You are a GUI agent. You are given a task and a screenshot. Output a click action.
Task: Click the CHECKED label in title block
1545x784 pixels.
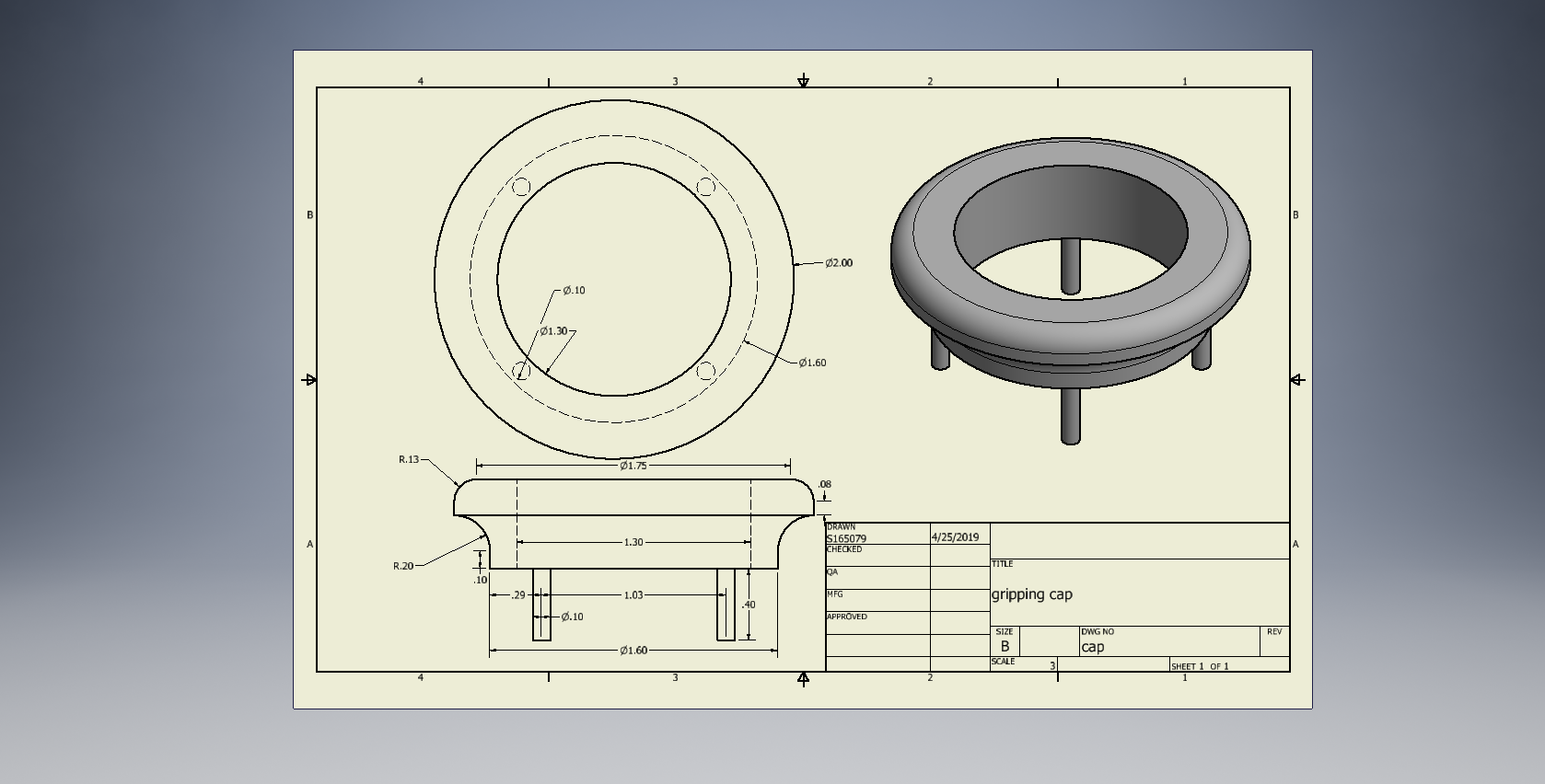click(844, 549)
